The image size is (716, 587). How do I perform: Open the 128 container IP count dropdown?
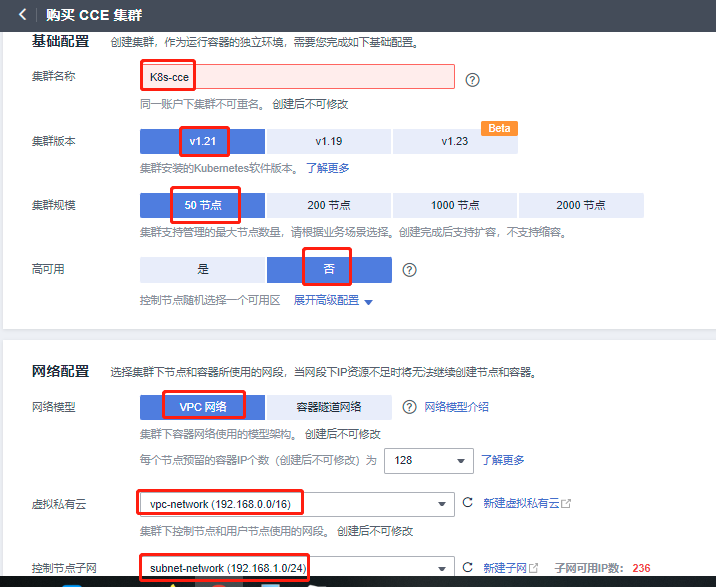tap(428, 460)
